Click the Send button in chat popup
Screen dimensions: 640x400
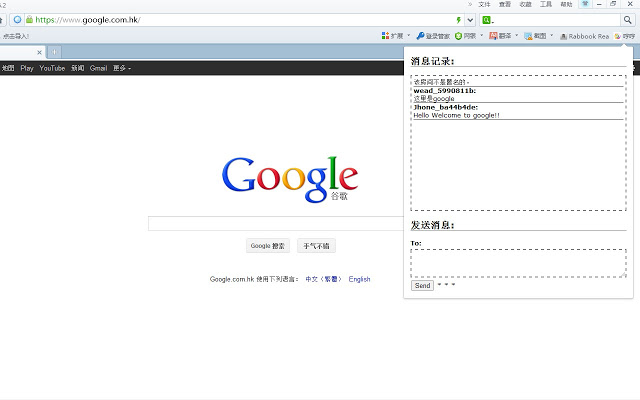point(422,285)
